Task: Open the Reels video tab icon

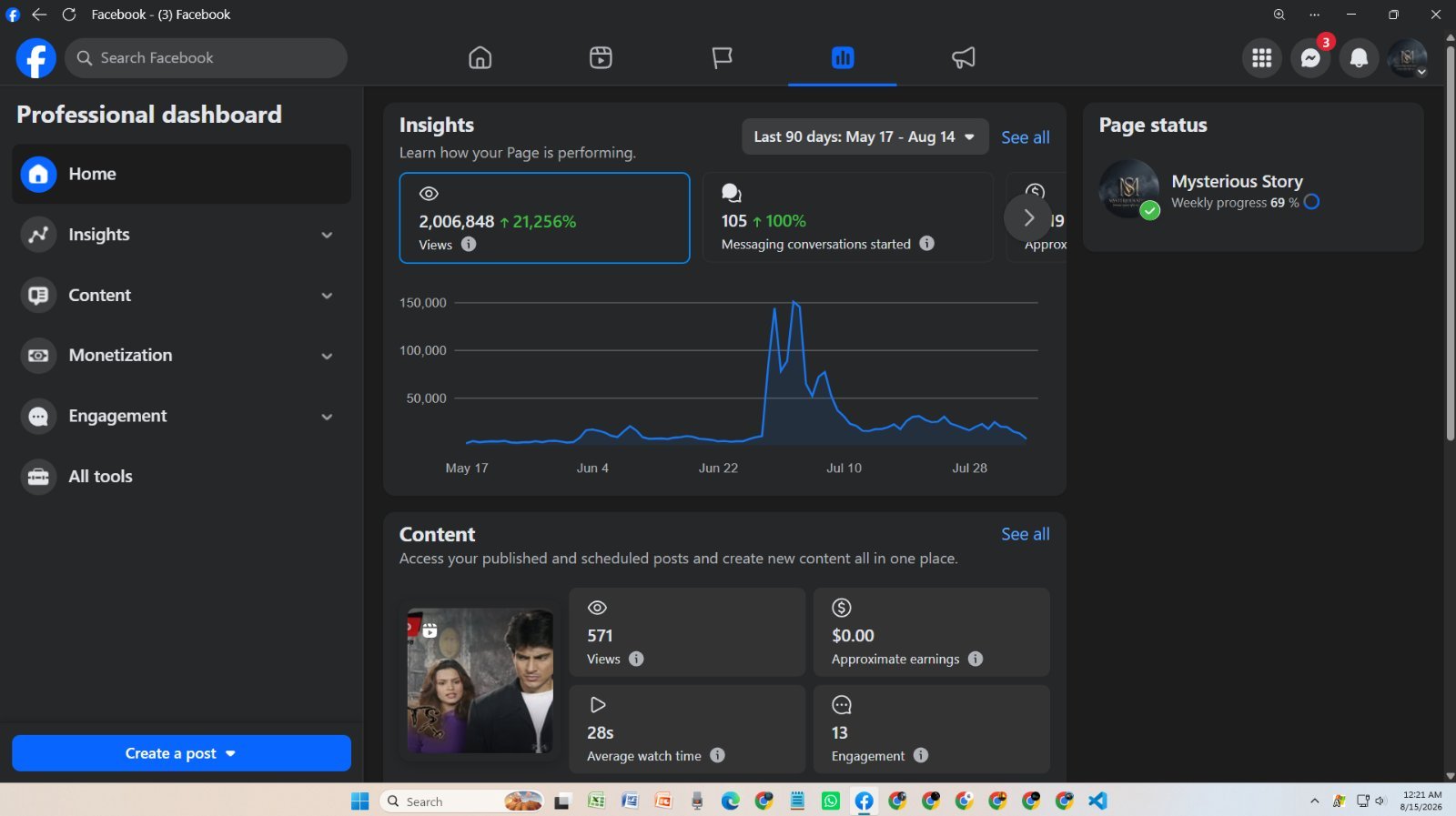Action: click(601, 58)
